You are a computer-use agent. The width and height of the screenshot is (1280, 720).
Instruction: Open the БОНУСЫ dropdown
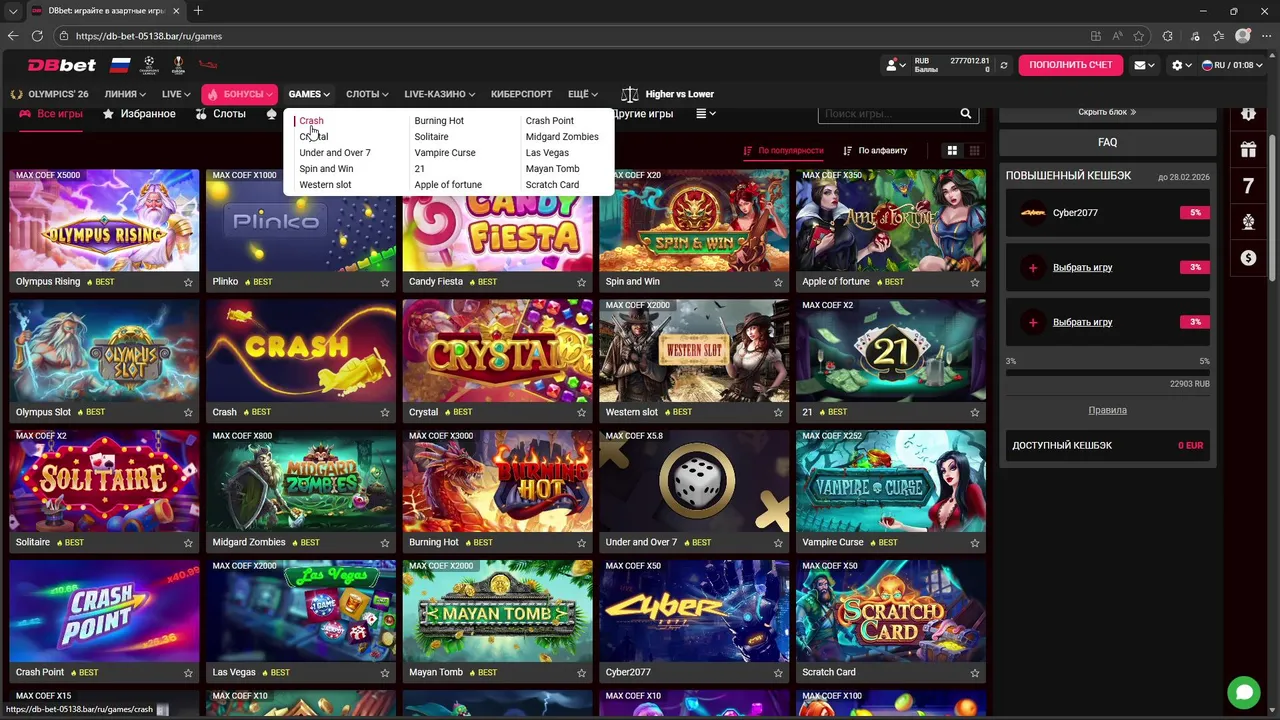tap(239, 94)
